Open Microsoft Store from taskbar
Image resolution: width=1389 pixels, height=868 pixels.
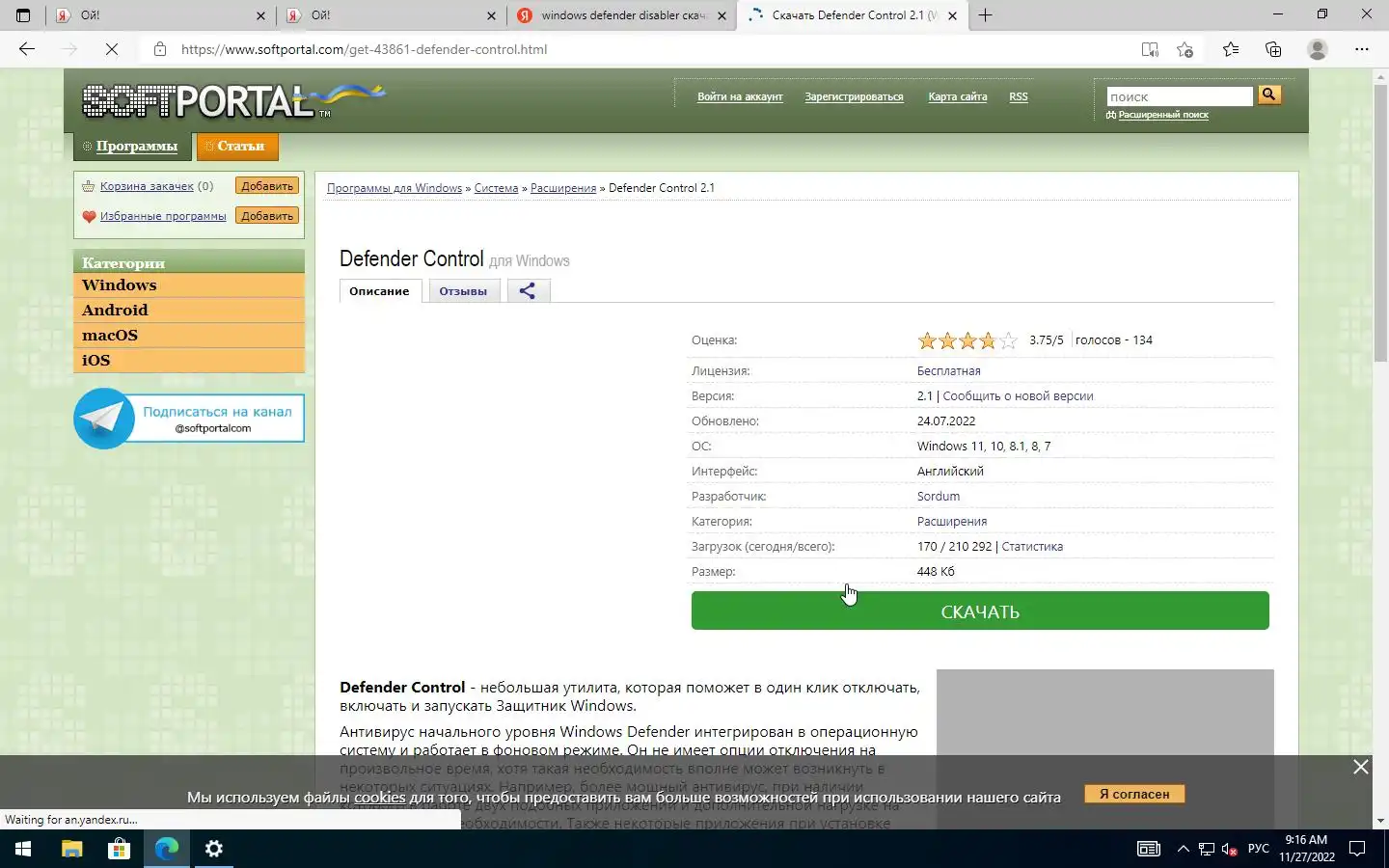click(119, 849)
